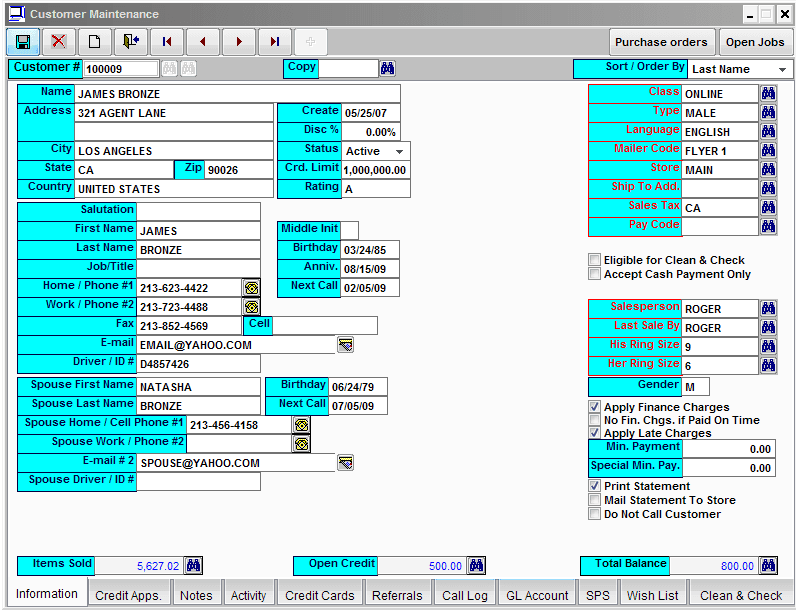Go to the first record

point(167,42)
